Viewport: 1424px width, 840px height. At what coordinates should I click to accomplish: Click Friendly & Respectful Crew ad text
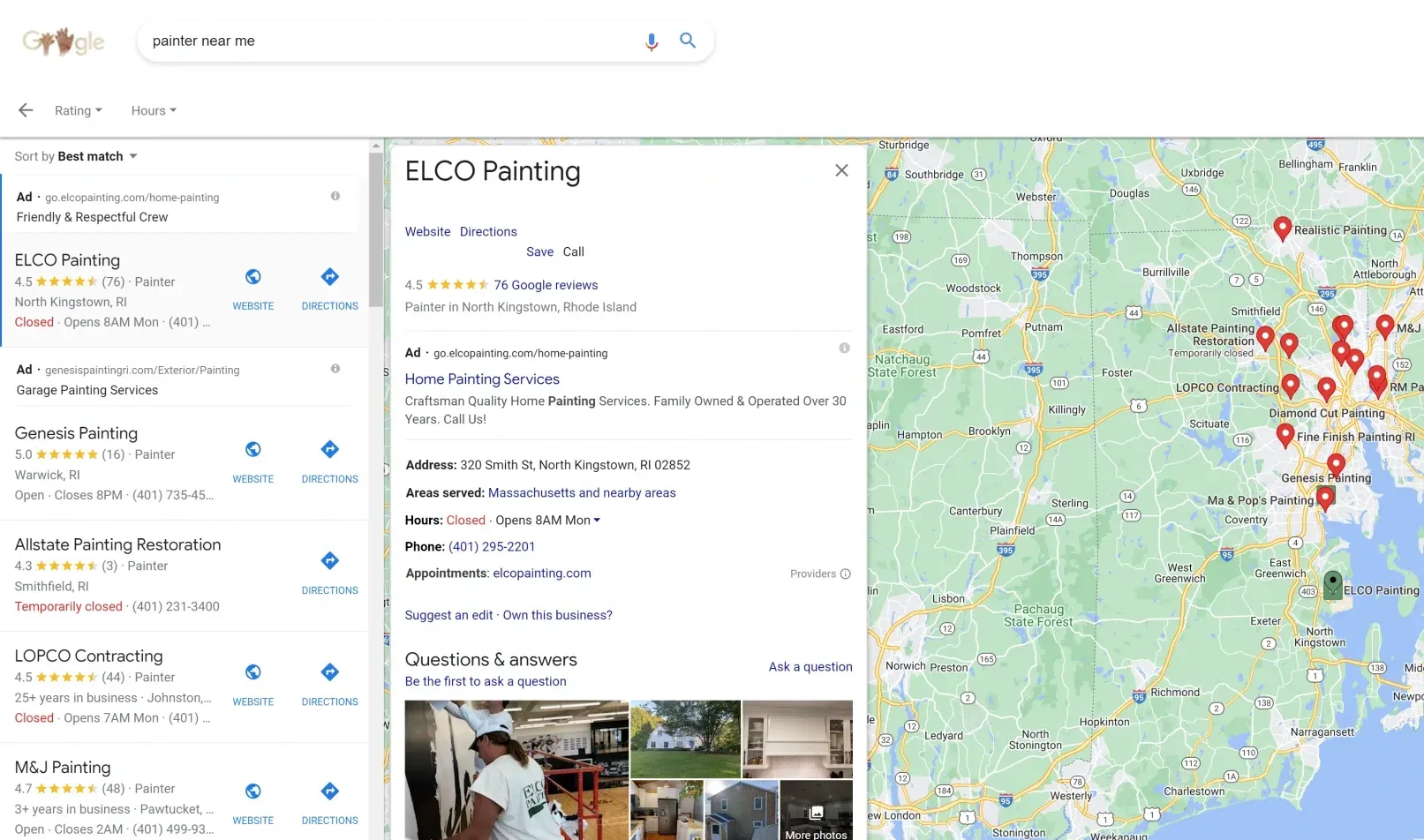click(x=92, y=217)
